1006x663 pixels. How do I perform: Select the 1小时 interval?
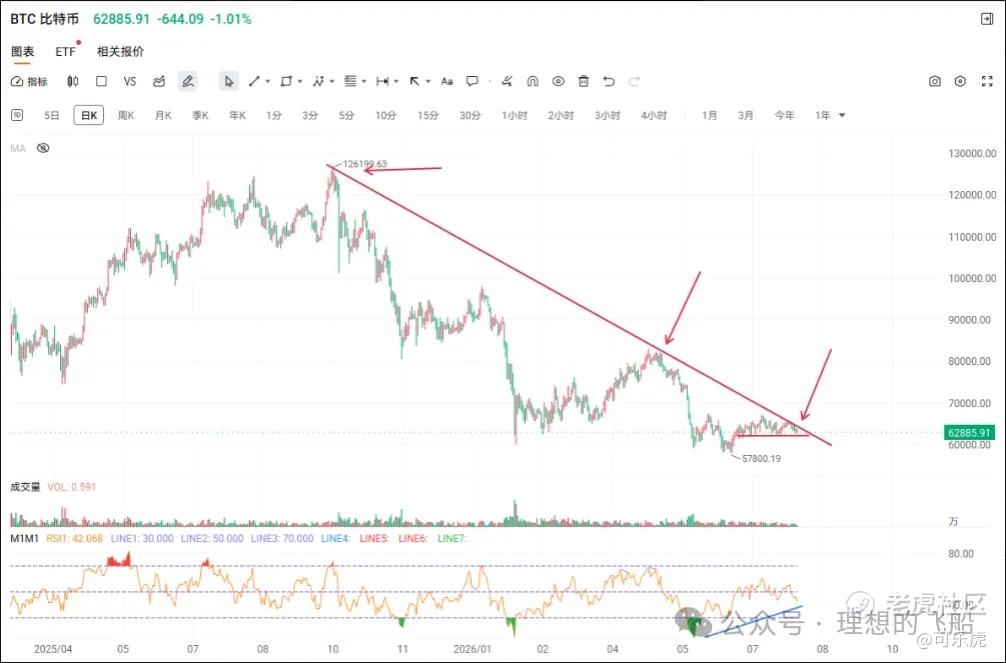click(x=515, y=116)
